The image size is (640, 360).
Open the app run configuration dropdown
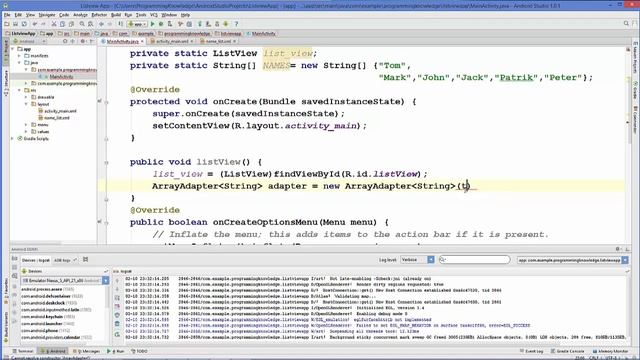(137, 24)
